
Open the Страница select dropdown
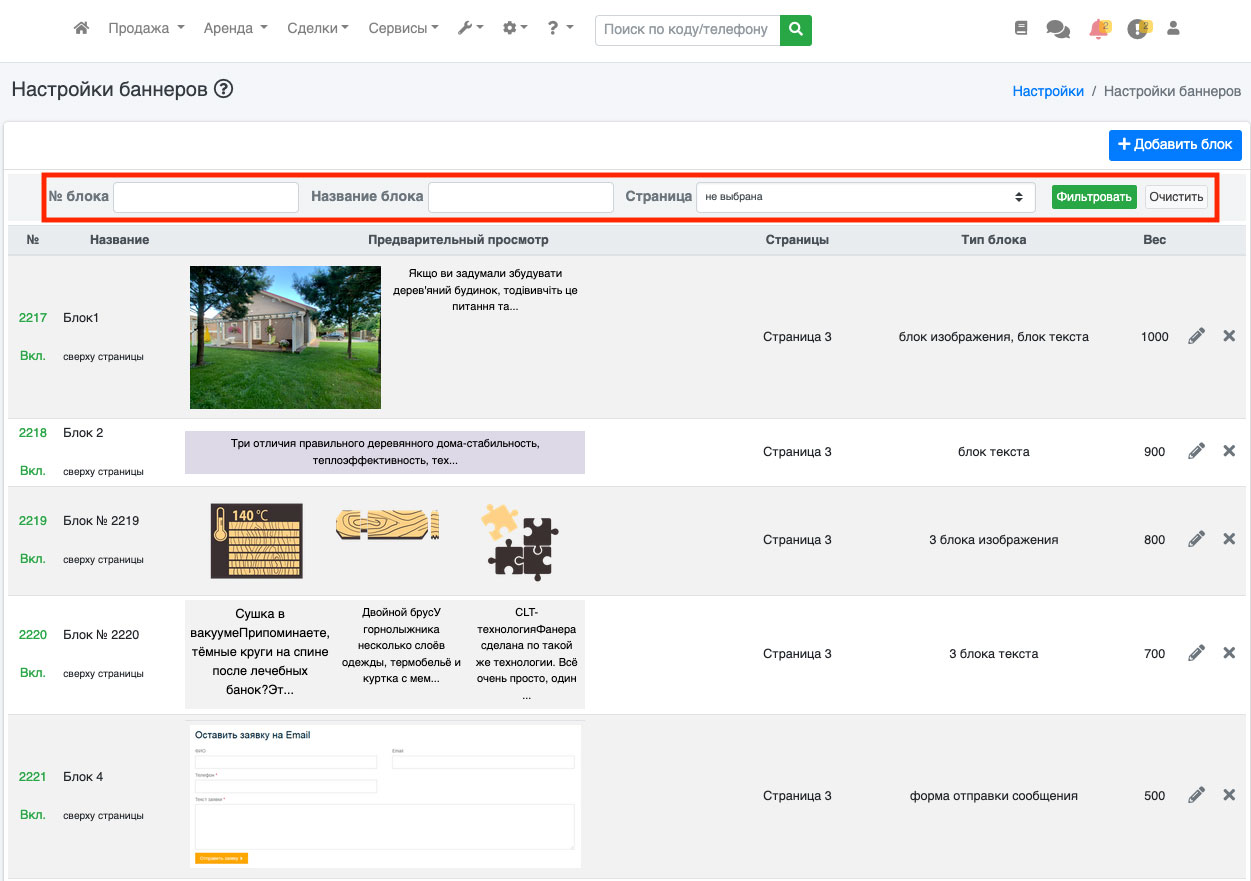pyautogui.click(x=866, y=197)
